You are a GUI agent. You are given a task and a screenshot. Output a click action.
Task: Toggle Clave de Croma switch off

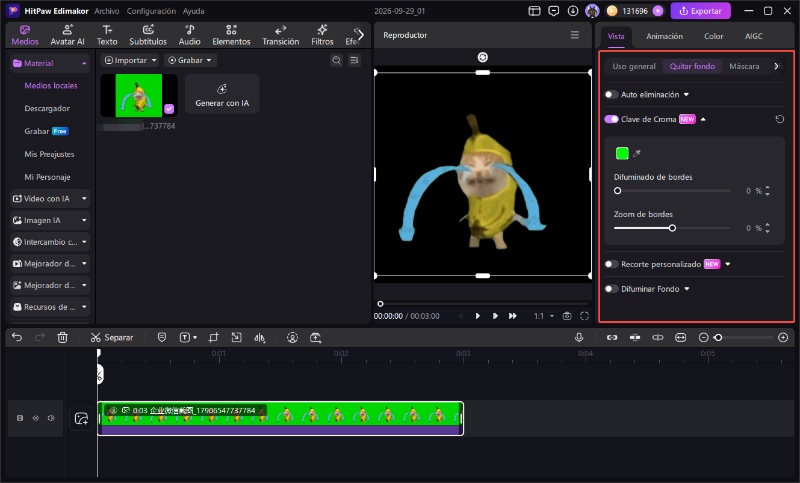click(611, 119)
